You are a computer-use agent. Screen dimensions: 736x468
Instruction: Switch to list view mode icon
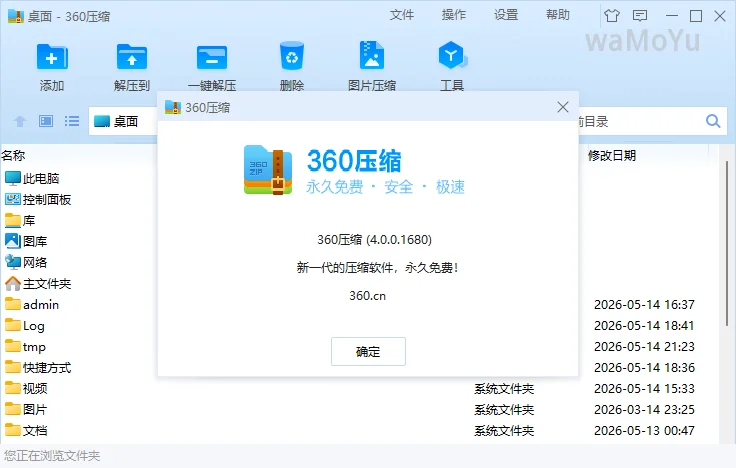coord(72,121)
